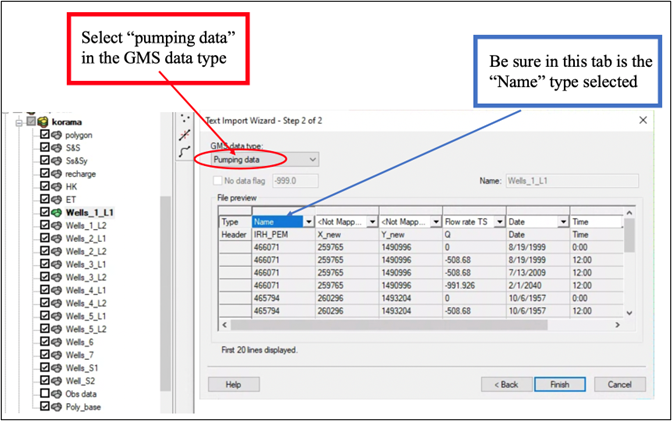Enable the Obs data checkbox

(45, 393)
